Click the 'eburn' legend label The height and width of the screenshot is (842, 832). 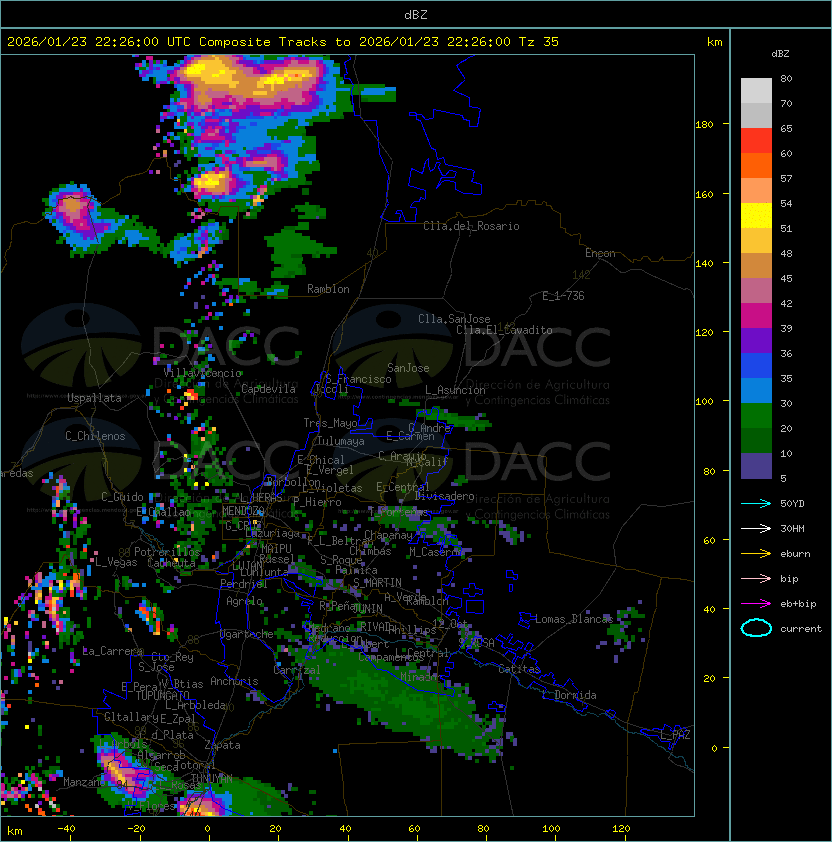point(795,554)
